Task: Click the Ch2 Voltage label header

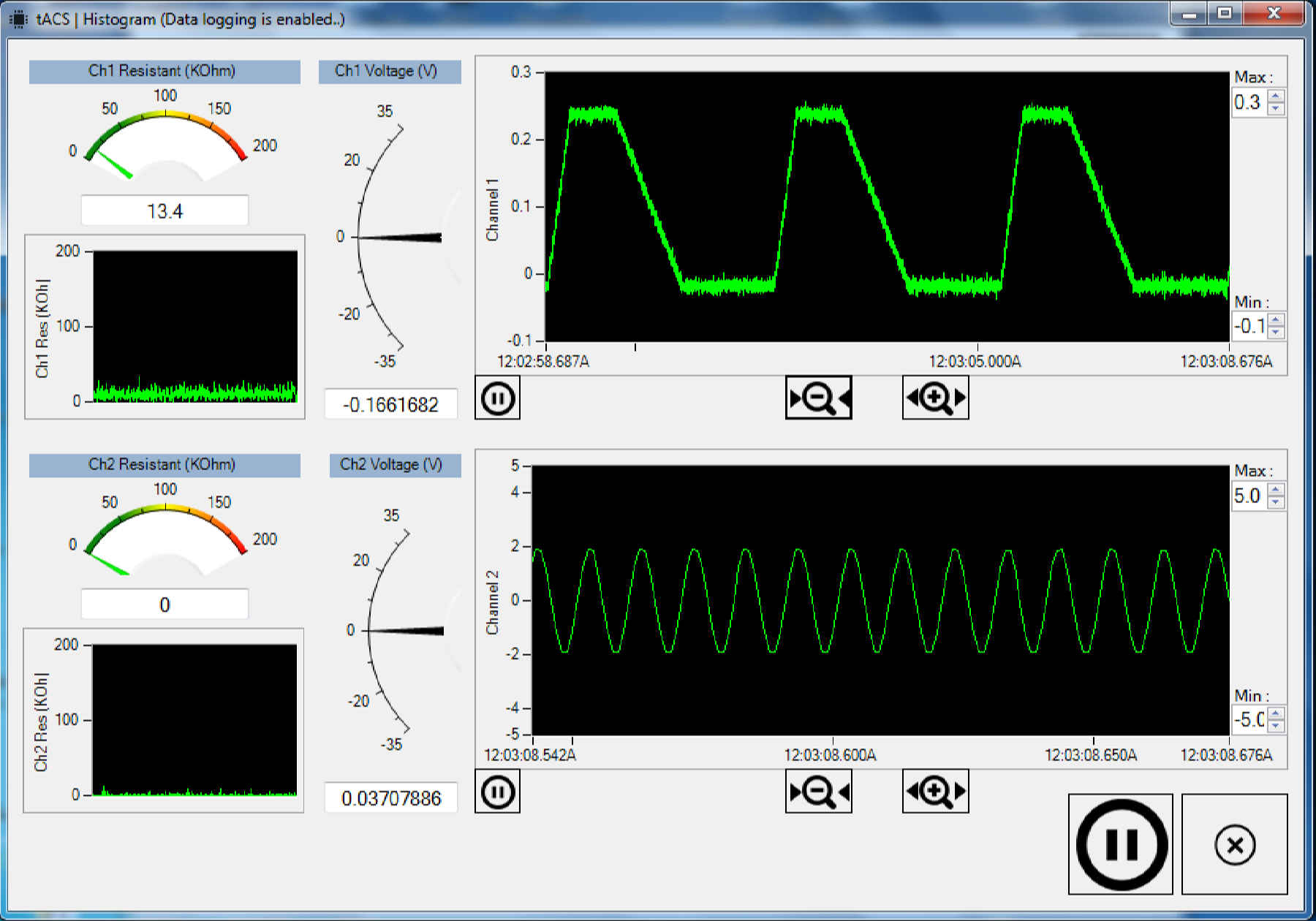Action: pos(390,464)
